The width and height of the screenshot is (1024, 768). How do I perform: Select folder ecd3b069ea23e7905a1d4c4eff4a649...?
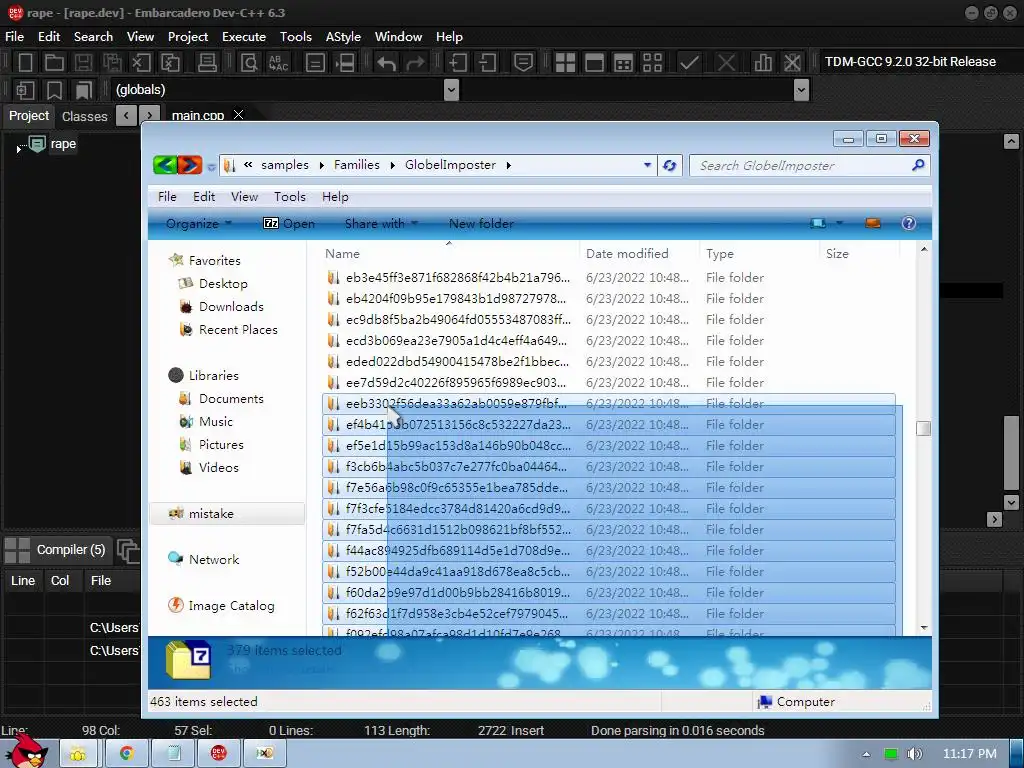[608, 341]
